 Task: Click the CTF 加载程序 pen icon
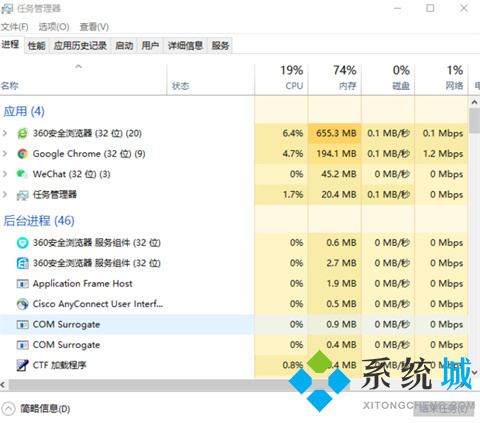(x=22, y=365)
